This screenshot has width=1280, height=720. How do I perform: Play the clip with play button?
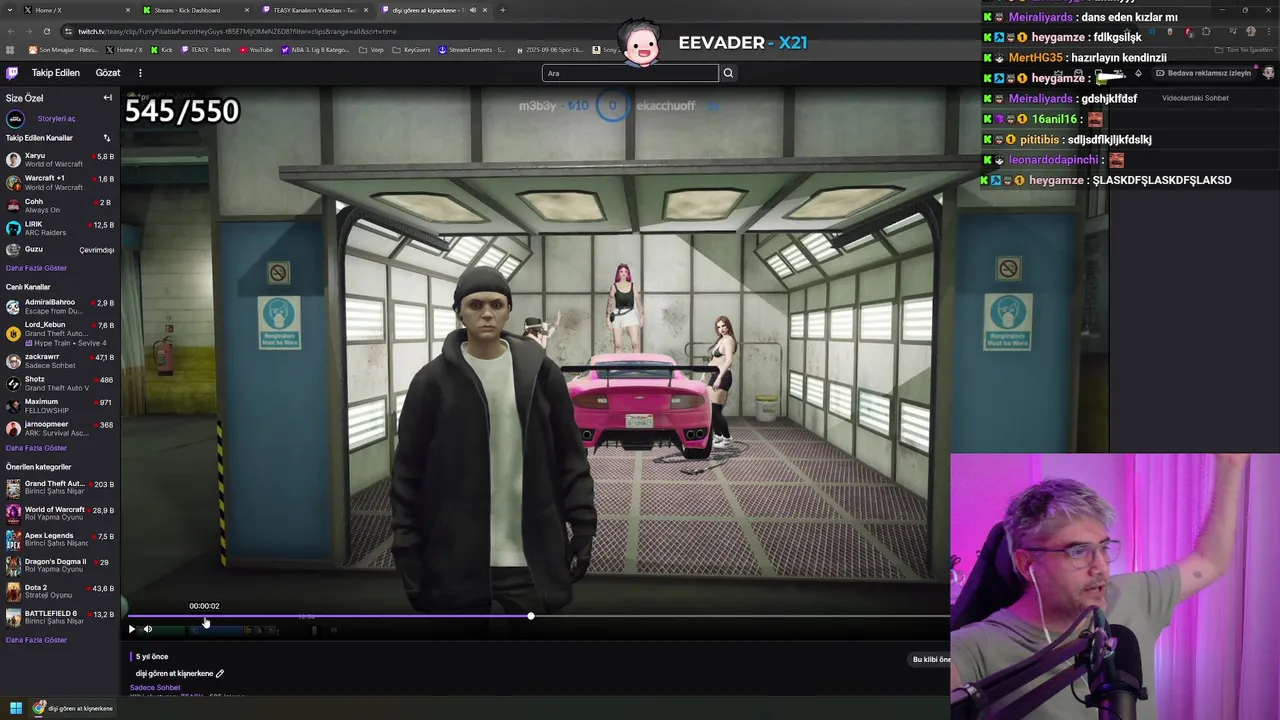click(131, 629)
